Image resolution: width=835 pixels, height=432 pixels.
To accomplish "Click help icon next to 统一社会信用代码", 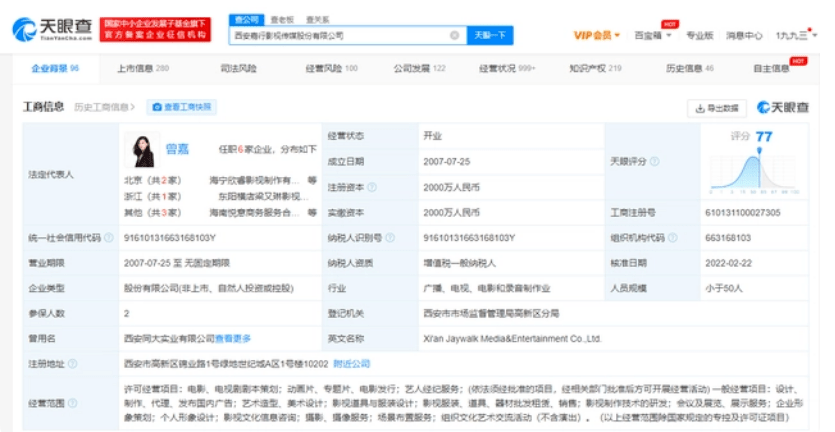I will [109, 238].
